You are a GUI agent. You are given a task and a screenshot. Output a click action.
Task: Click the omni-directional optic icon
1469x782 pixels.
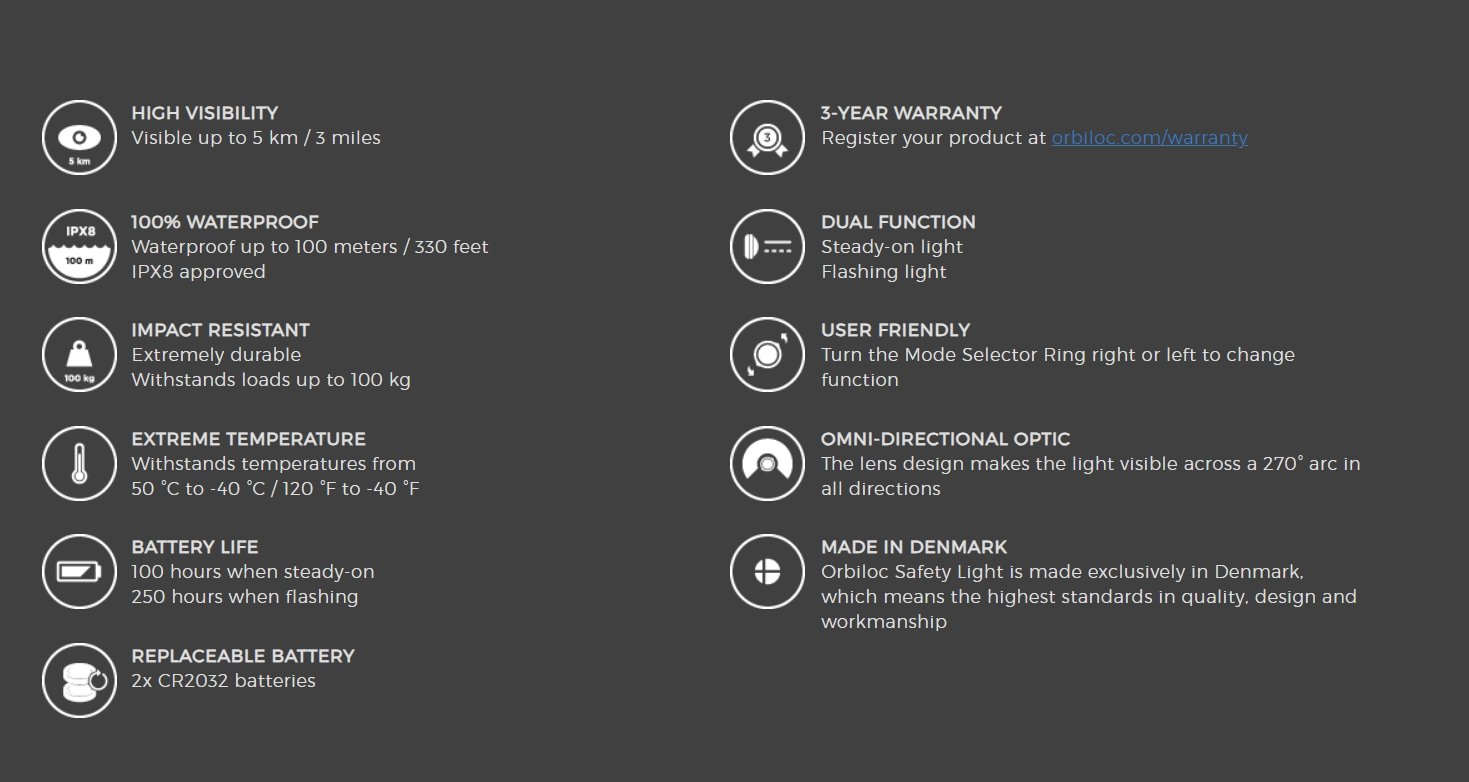[x=767, y=464]
